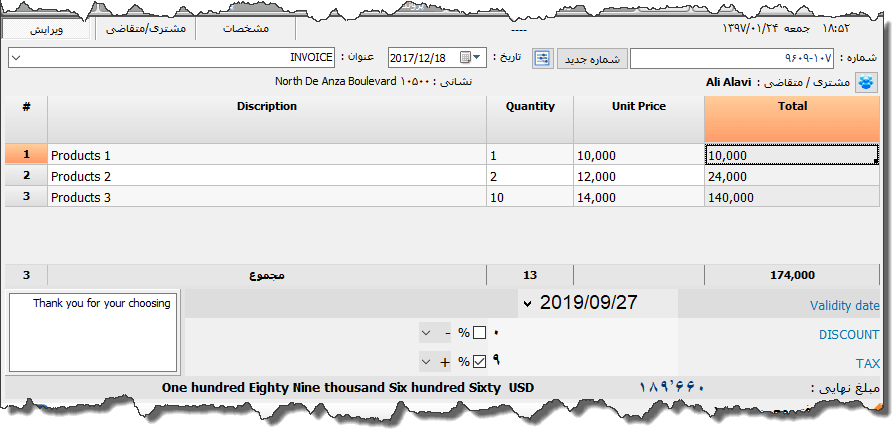
Task: Click the tax value ۹
Action: [x=496, y=360]
